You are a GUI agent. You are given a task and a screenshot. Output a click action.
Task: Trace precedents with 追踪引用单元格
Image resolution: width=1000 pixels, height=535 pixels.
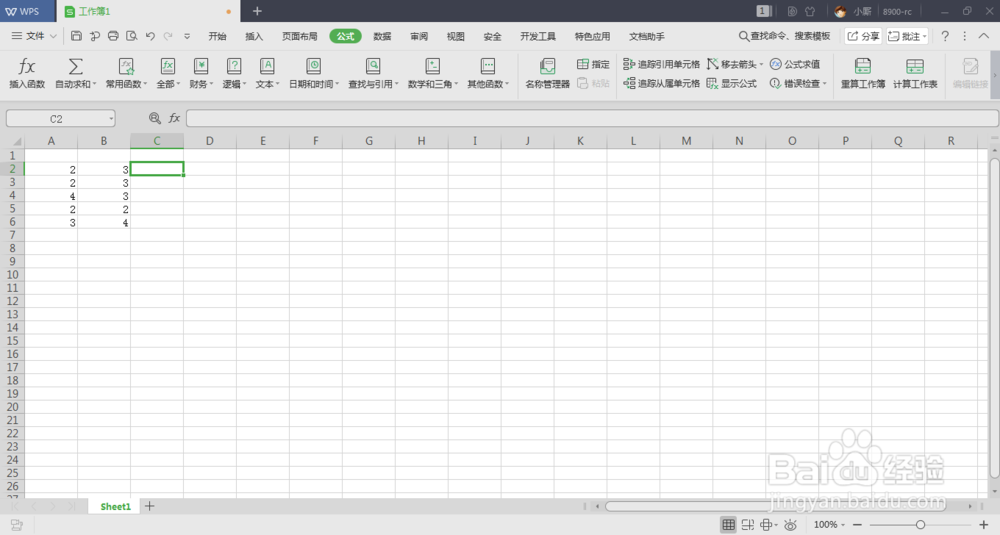tap(661, 64)
